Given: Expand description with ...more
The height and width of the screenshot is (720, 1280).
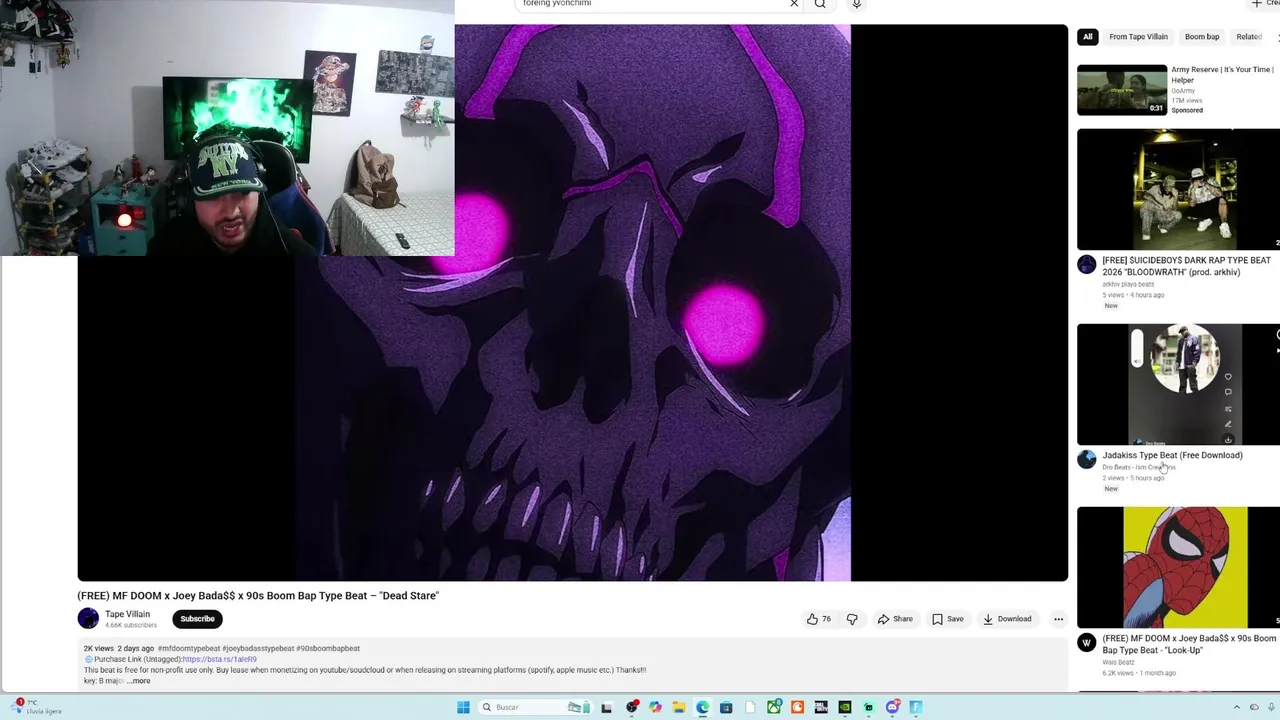Looking at the screenshot, I should point(140,681).
